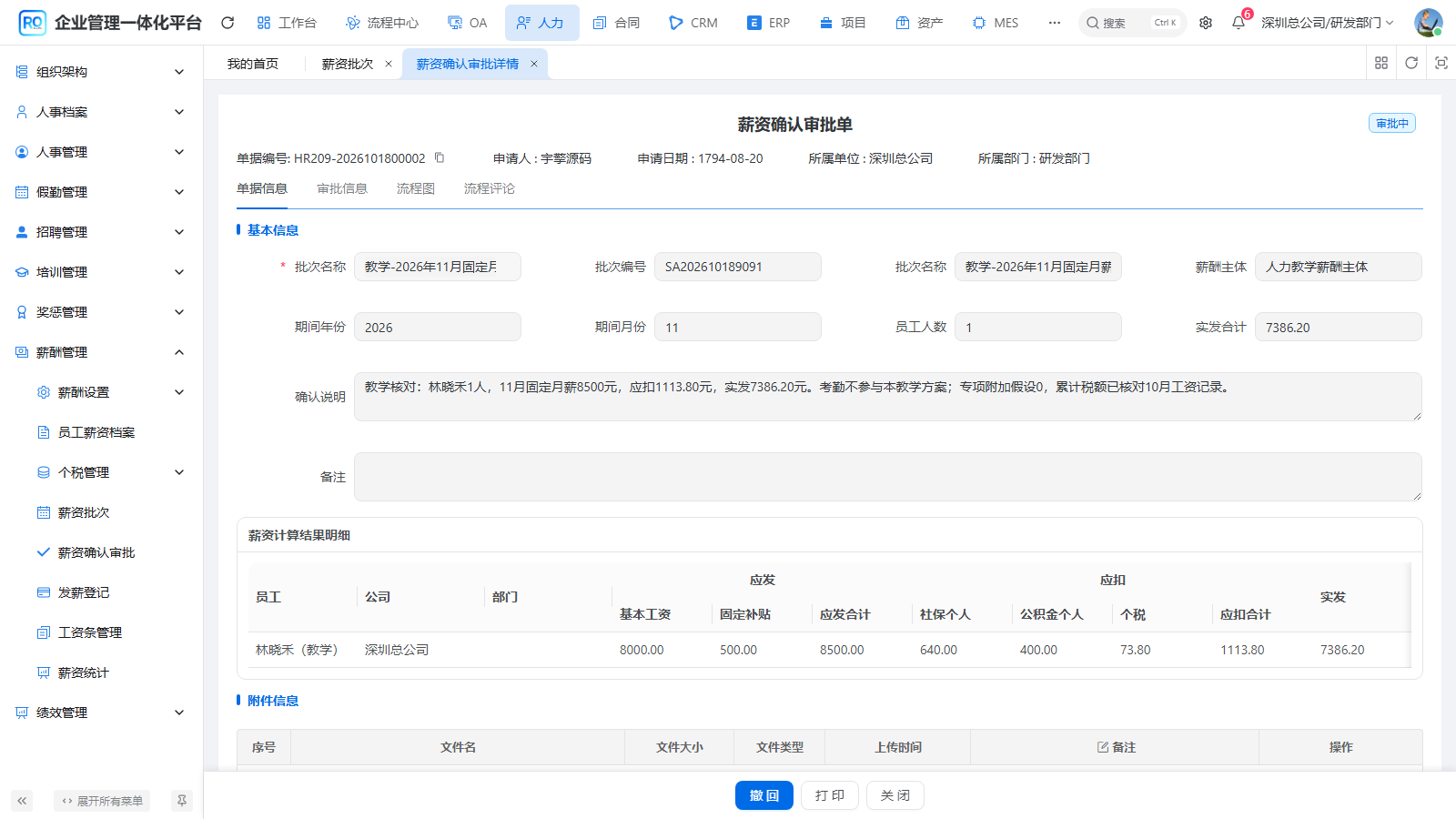Switch to the 流程图 tab
The height and width of the screenshot is (819, 1456).
pos(416,188)
